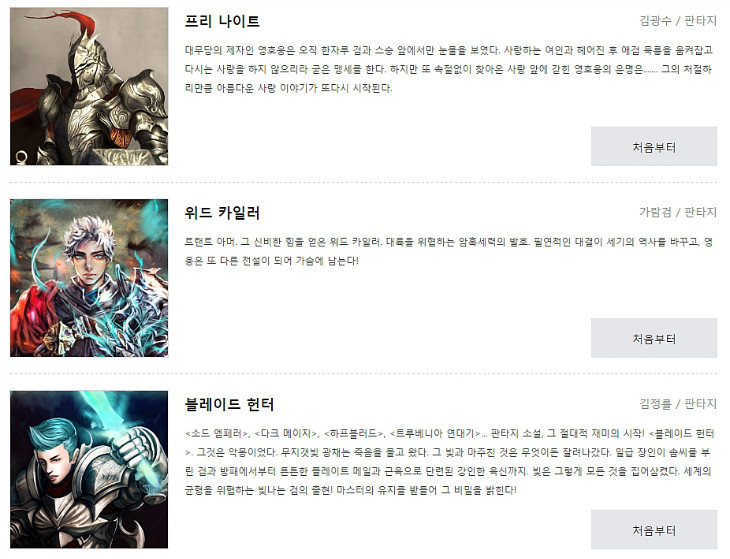Open the armored knight cover of 프리 나이트

click(89, 86)
